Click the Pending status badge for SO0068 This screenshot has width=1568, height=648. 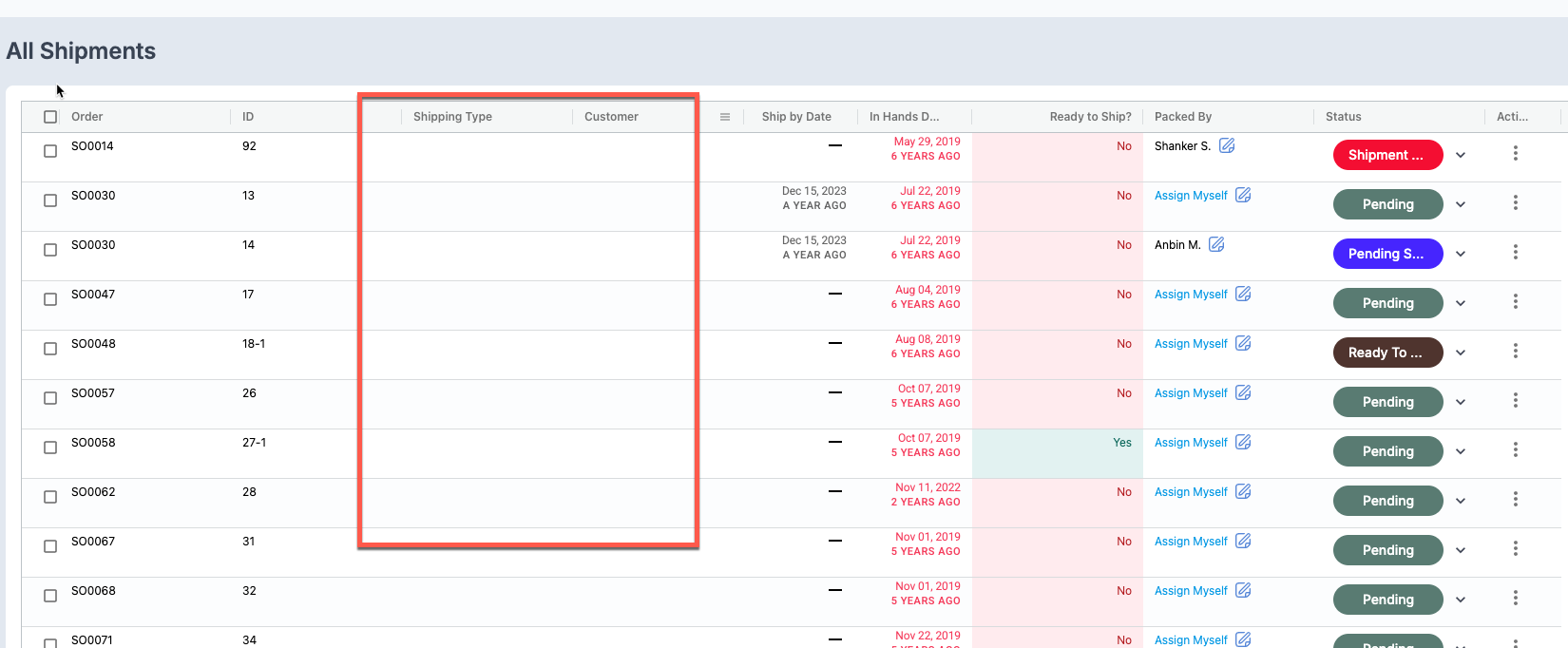pyautogui.click(x=1387, y=600)
